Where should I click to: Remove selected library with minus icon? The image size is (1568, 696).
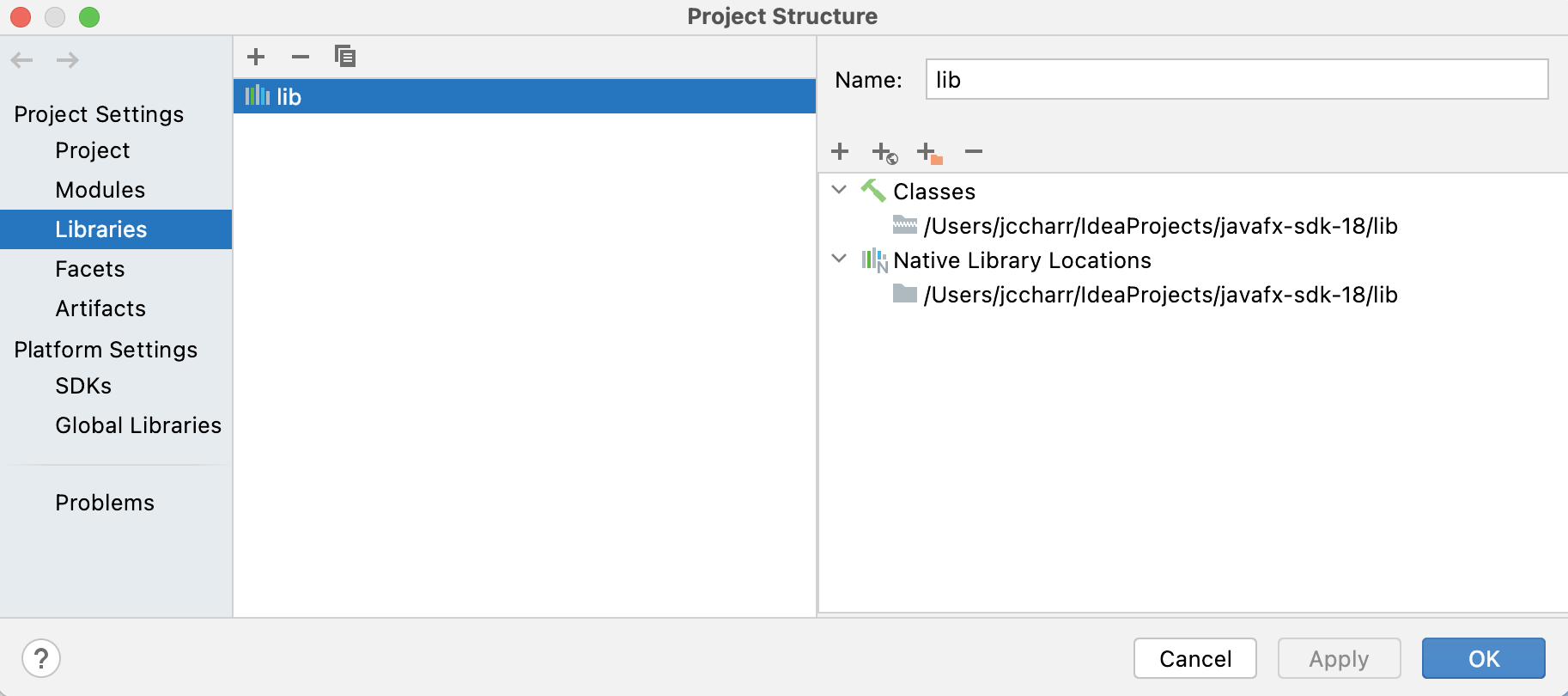pos(300,58)
